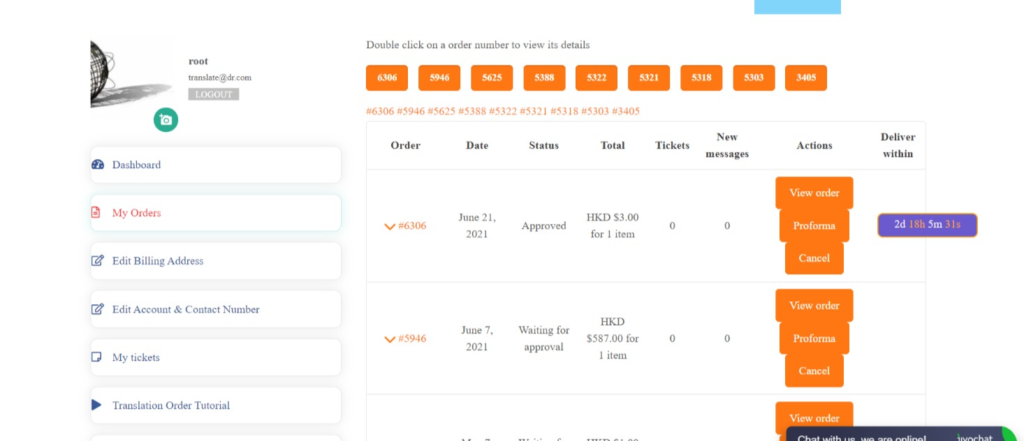Expand order #6306 using its chevron
The width and height of the screenshot is (1024, 441).
click(x=390, y=226)
